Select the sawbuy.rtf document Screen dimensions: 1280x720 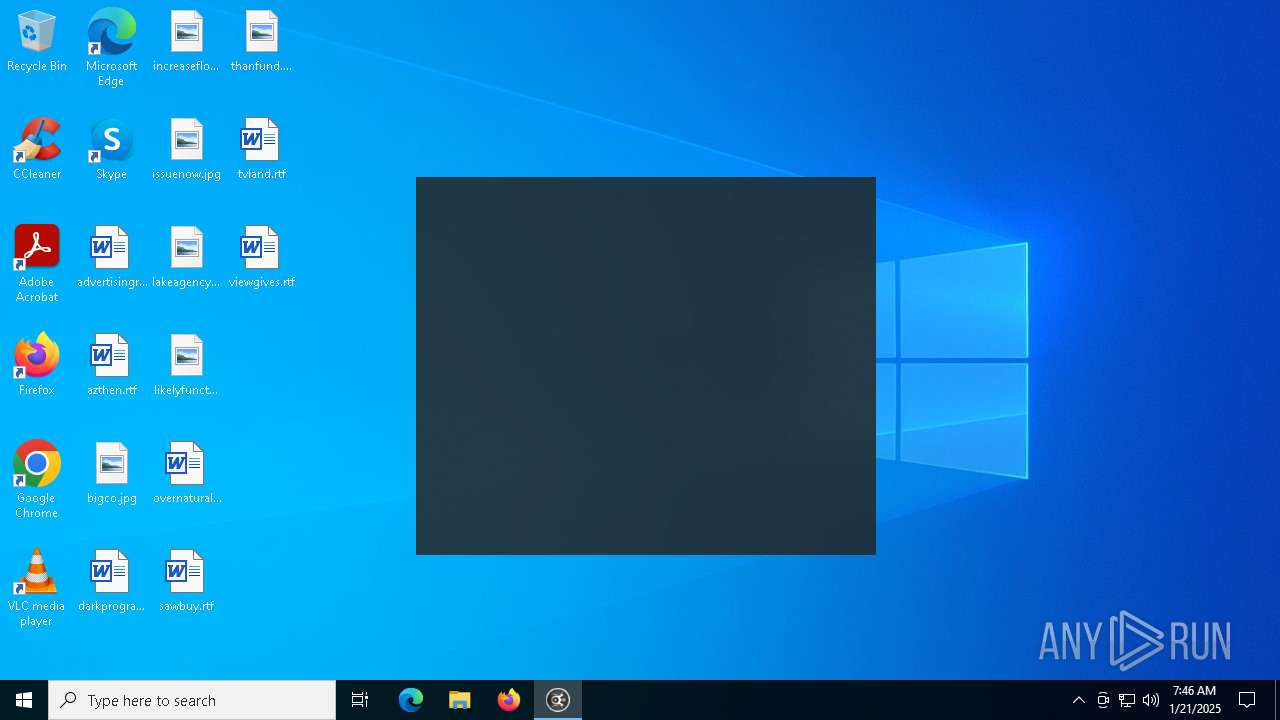point(186,582)
